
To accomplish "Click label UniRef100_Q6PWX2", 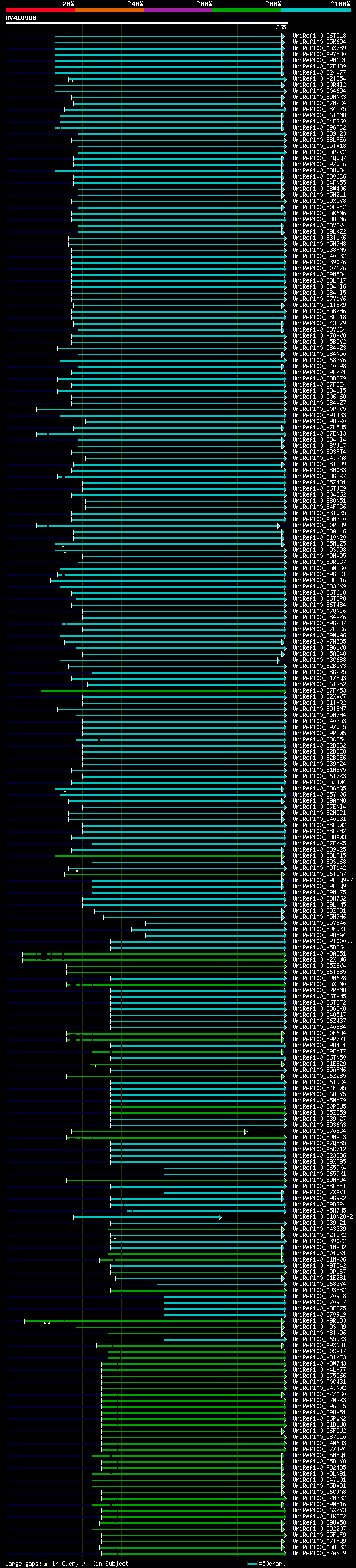I will click(x=319, y=1419).
